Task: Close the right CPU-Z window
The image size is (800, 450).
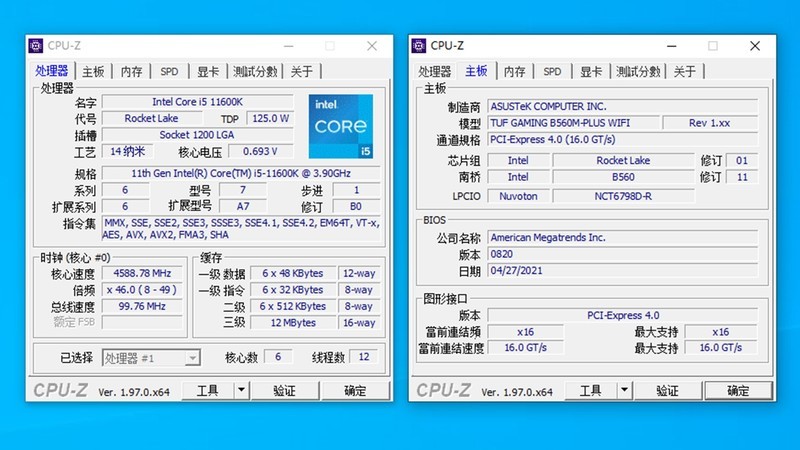Action: click(x=755, y=46)
